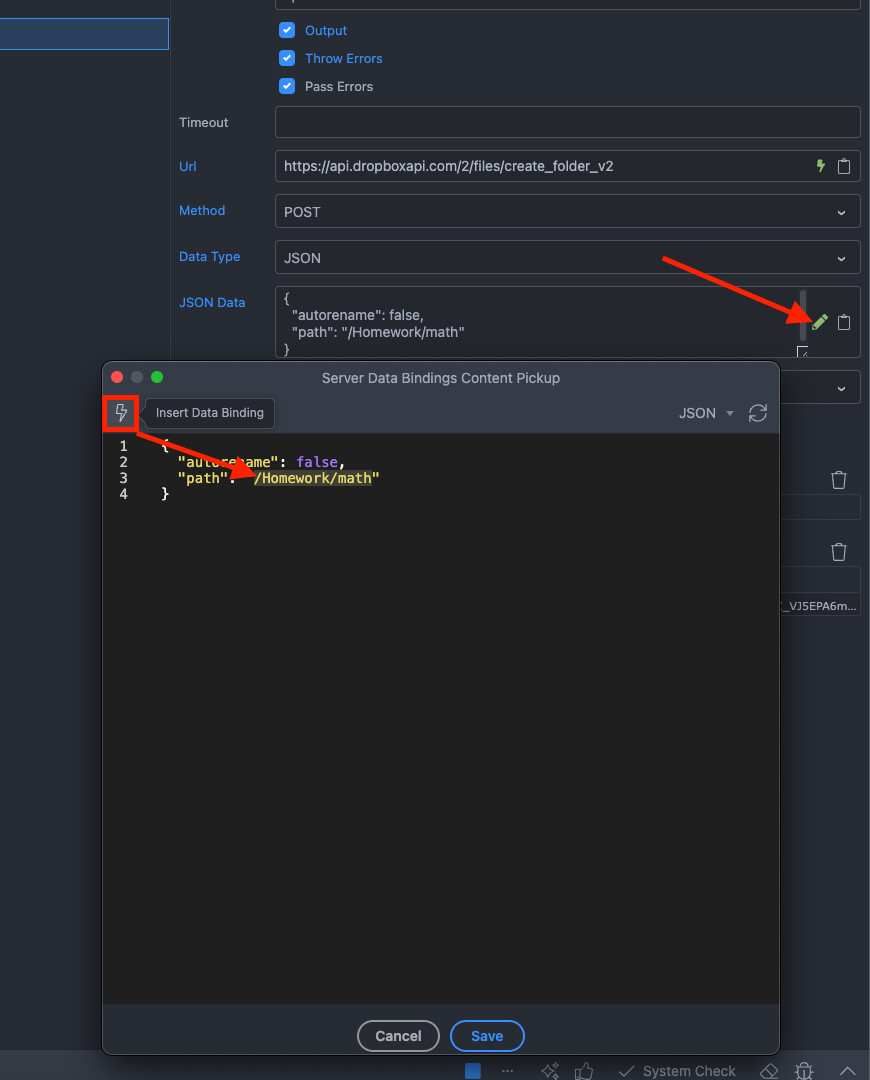The width and height of the screenshot is (870, 1080).
Task: Click the Method property label
Action: (202, 210)
